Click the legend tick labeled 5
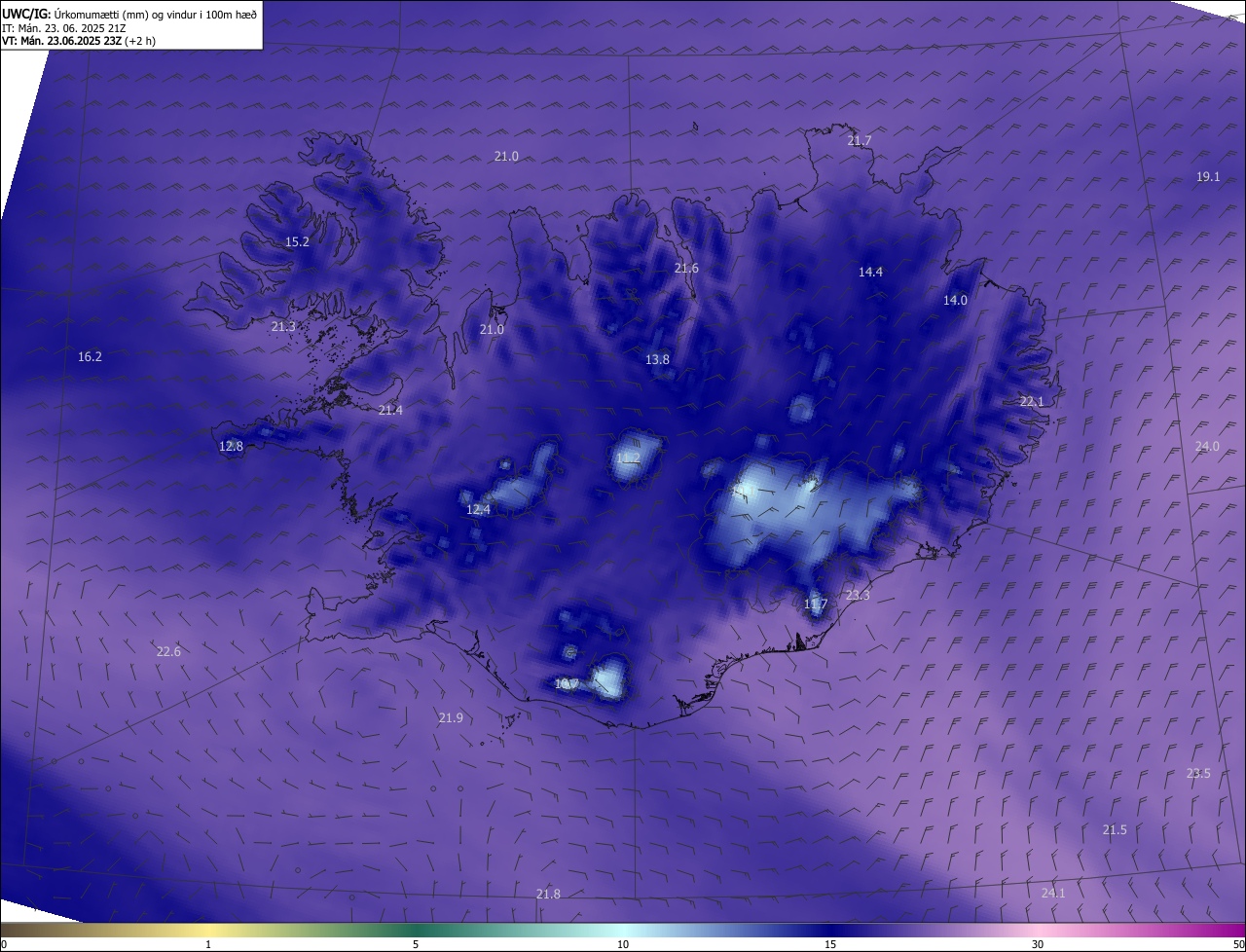1246x952 pixels. click(416, 944)
